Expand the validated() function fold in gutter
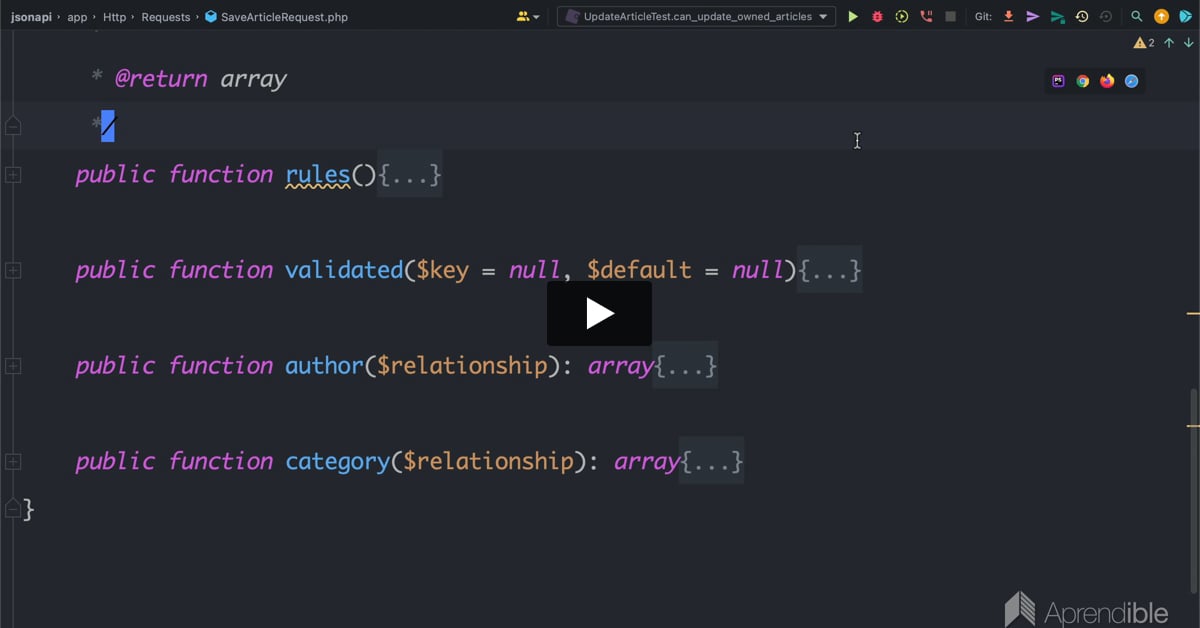This screenshot has height=628, width=1200. [x=12, y=270]
